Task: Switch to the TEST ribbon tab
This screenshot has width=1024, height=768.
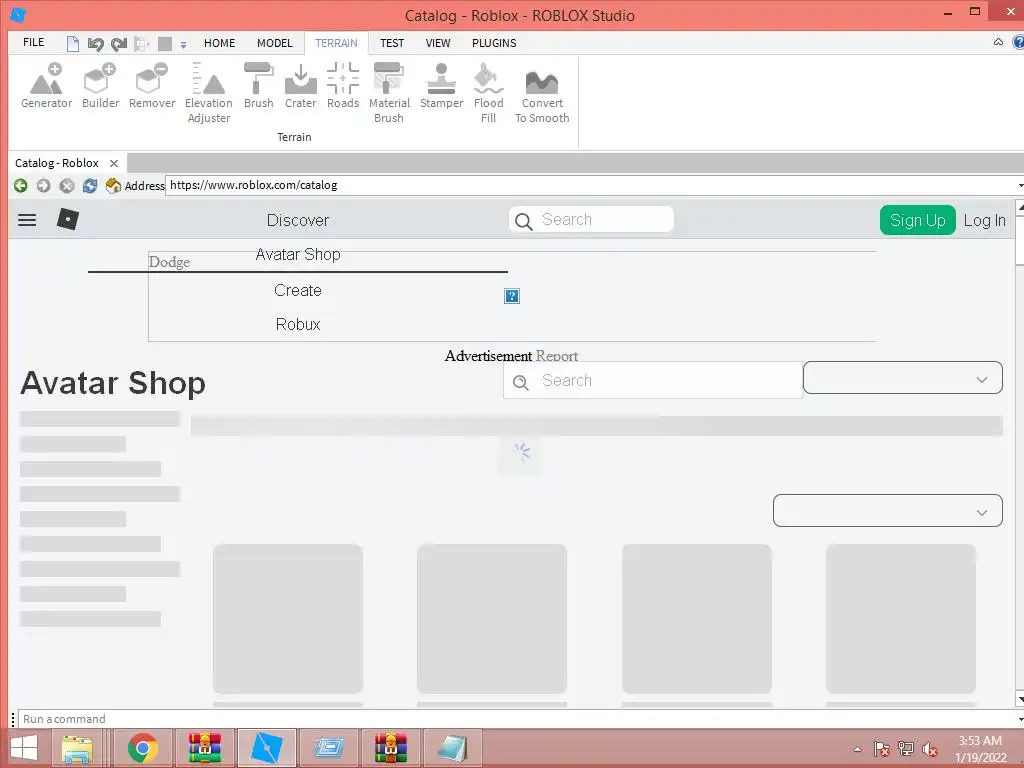Action: 392,43
